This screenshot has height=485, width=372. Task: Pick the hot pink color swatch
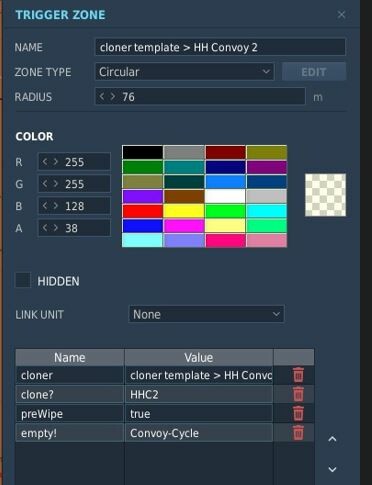pos(225,240)
